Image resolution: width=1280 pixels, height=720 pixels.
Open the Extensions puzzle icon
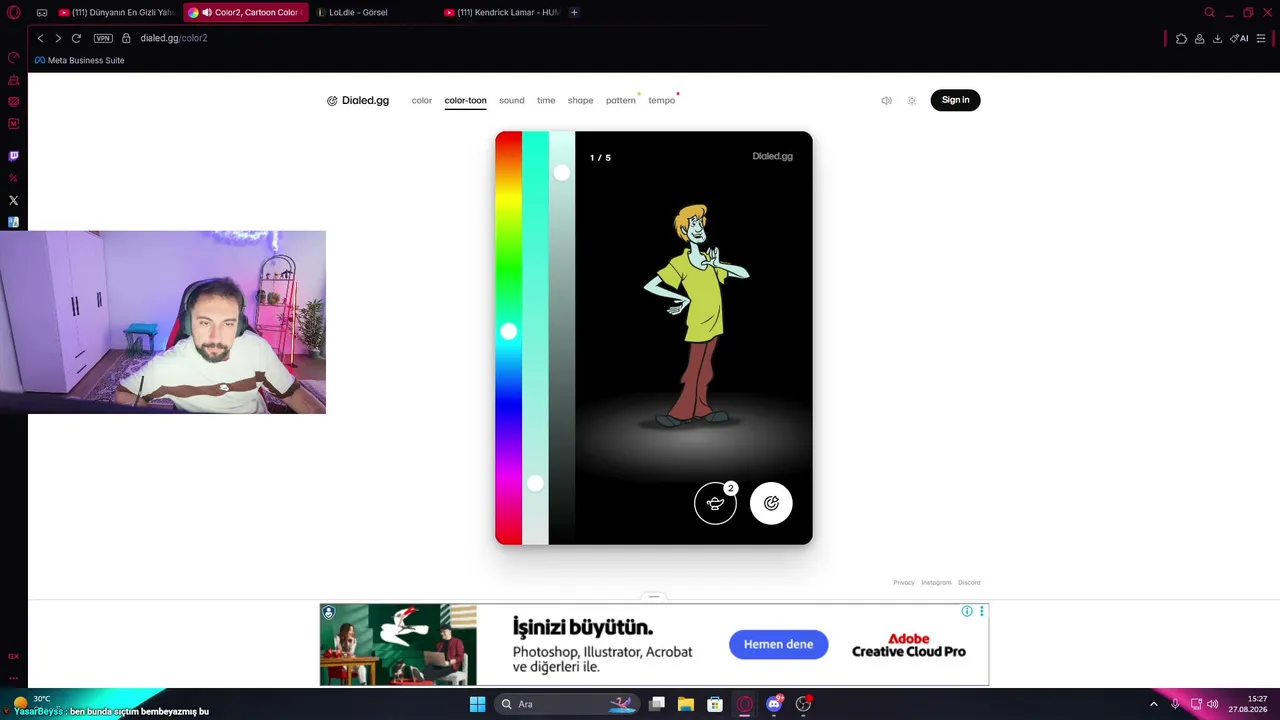click(x=1181, y=38)
